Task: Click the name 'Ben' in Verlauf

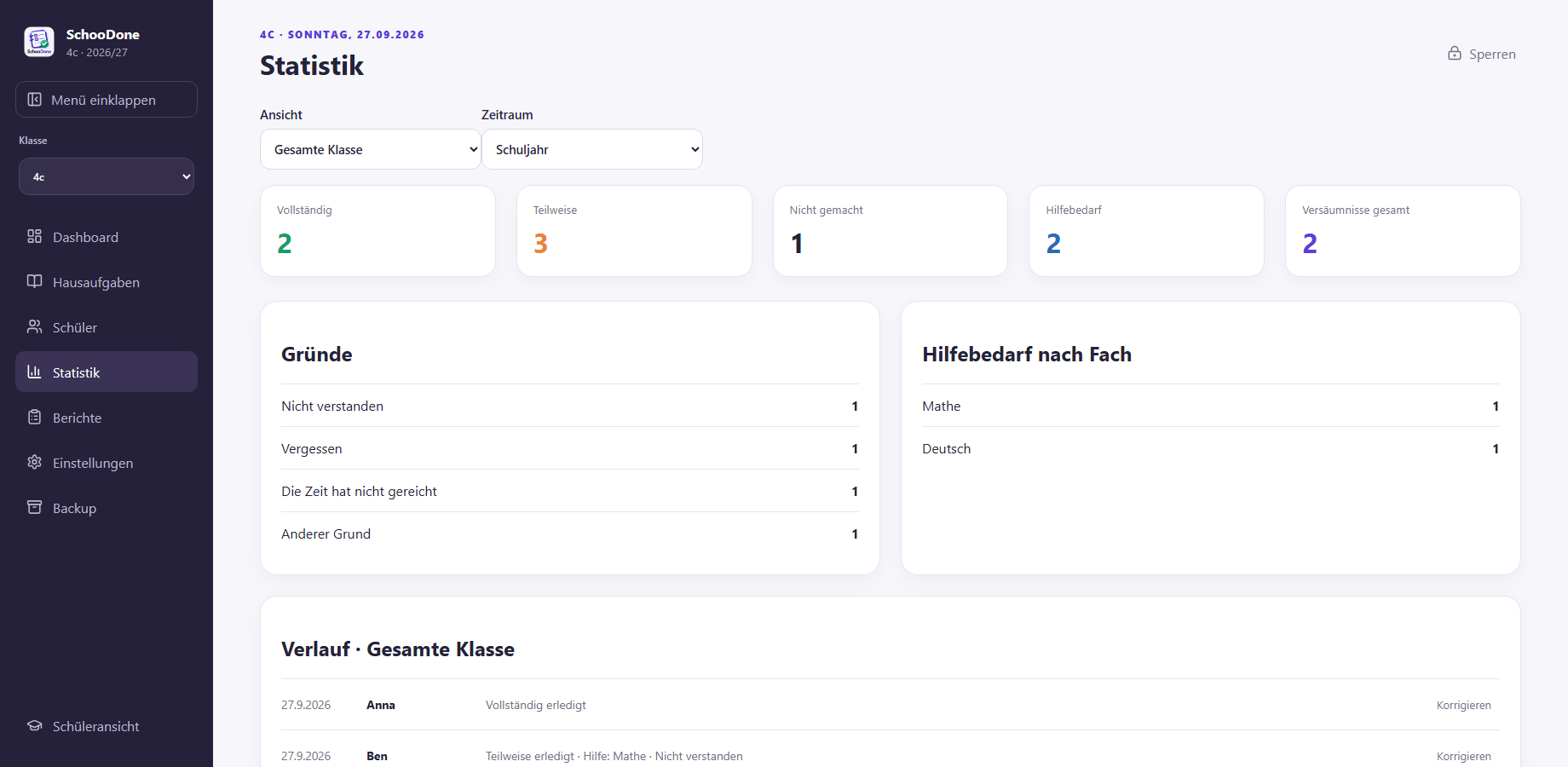Action: coord(377,756)
